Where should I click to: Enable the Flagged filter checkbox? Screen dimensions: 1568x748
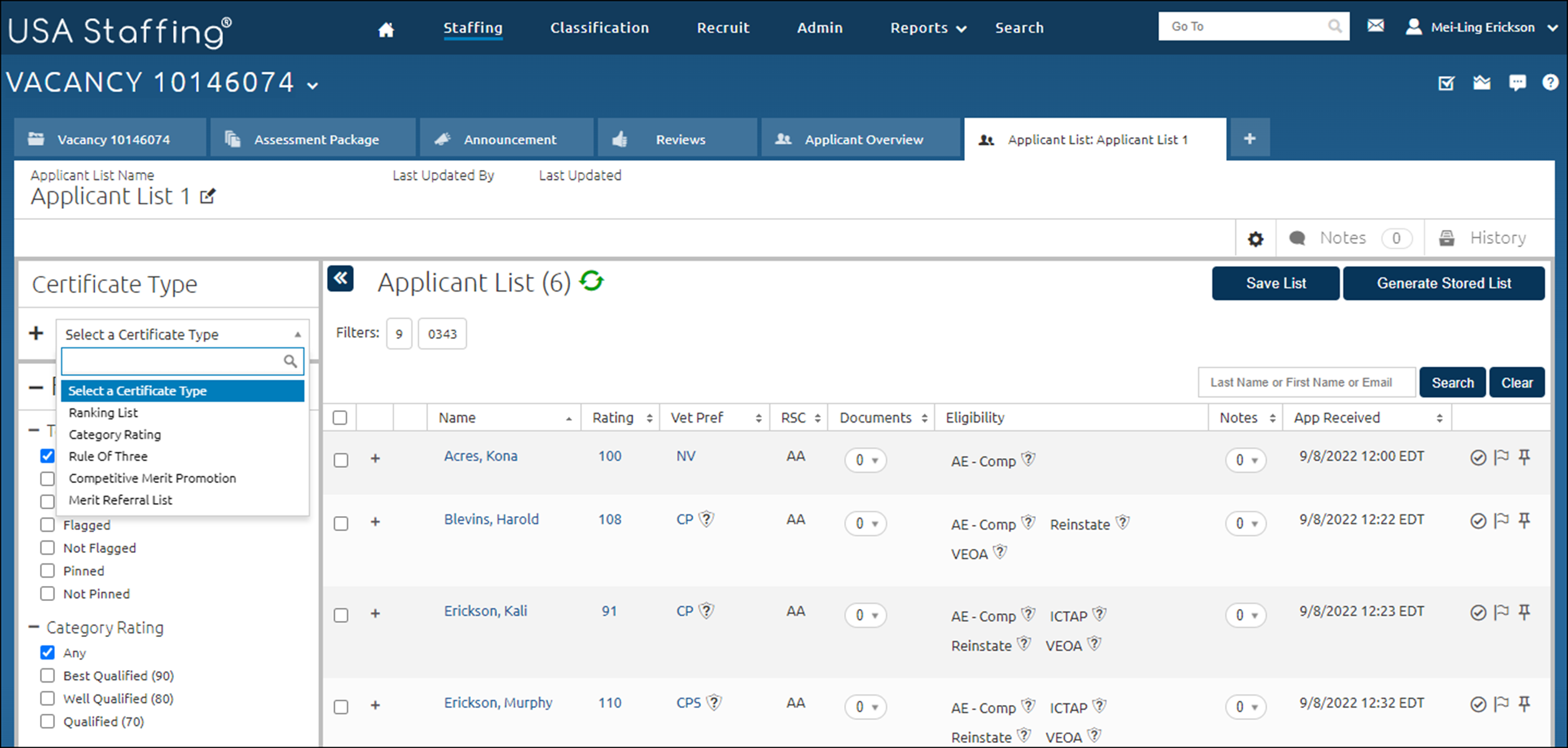click(x=47, y=525)
